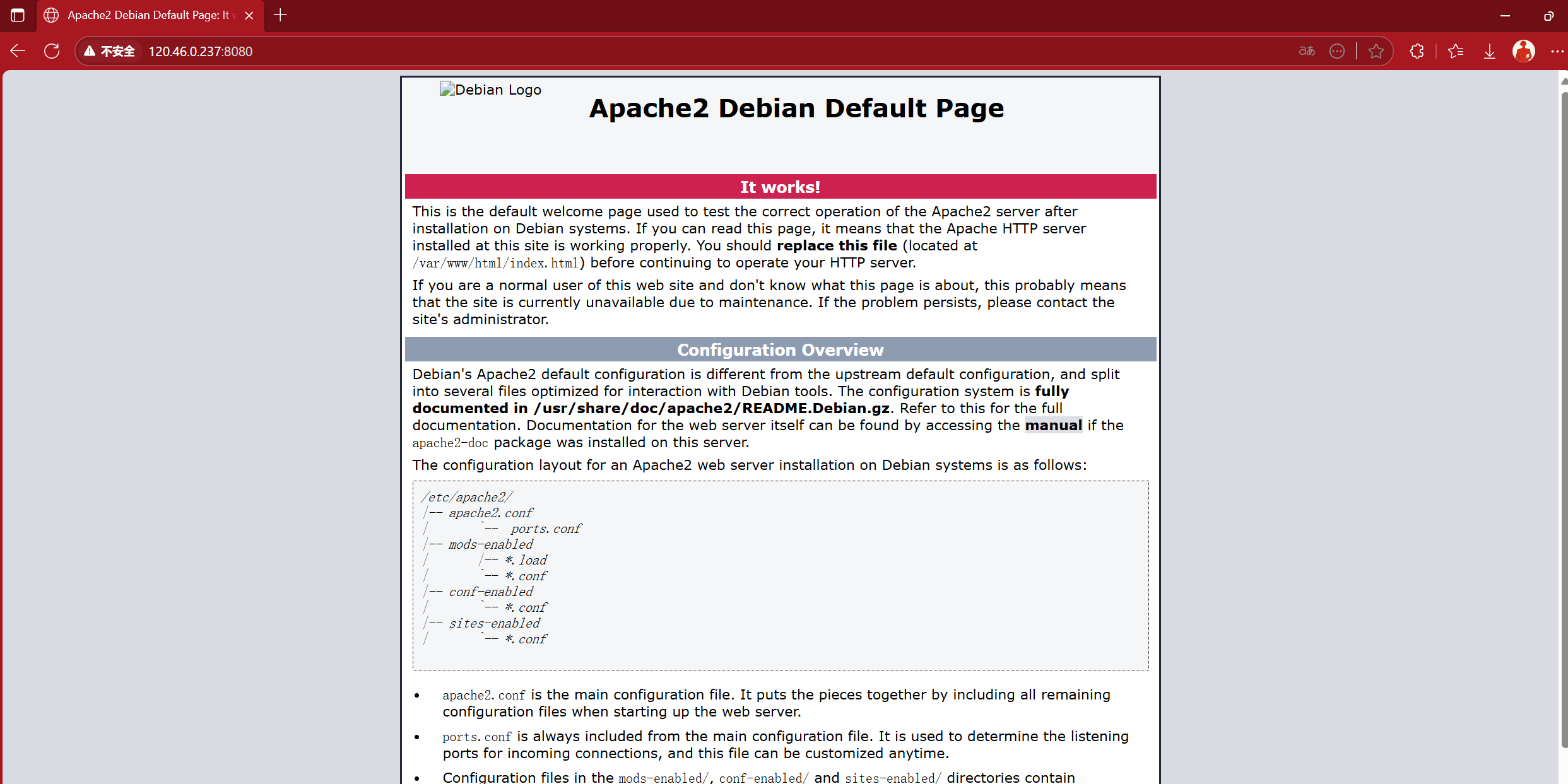Click the user profile avatar
The height and width of the screenshot is (784, 1568).
1523,51
